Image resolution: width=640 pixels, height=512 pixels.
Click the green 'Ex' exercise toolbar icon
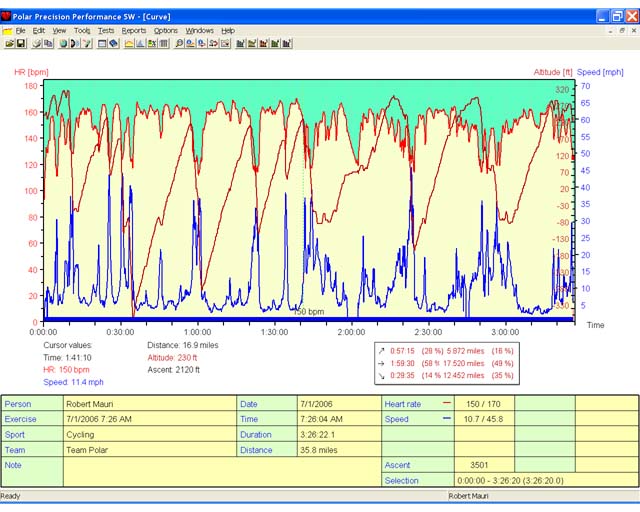152,43
